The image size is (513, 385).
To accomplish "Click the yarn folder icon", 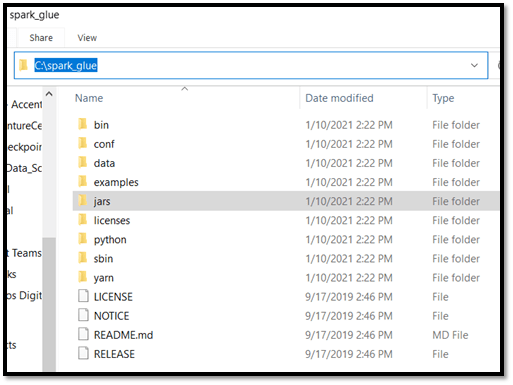I will [x=83, y=277].
